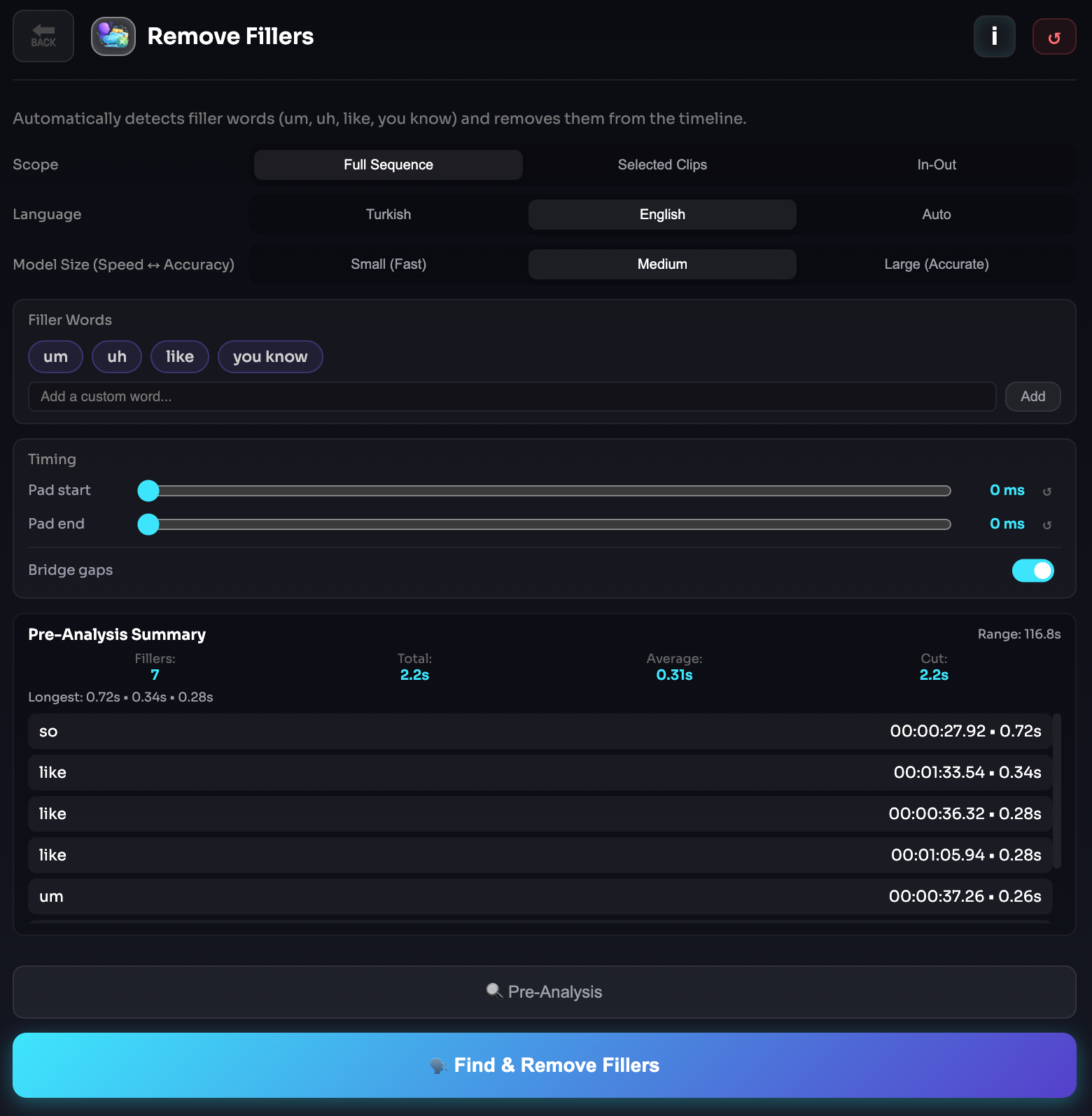
Task: Click Add to add custom word
Action: [x=1032, y=397]
